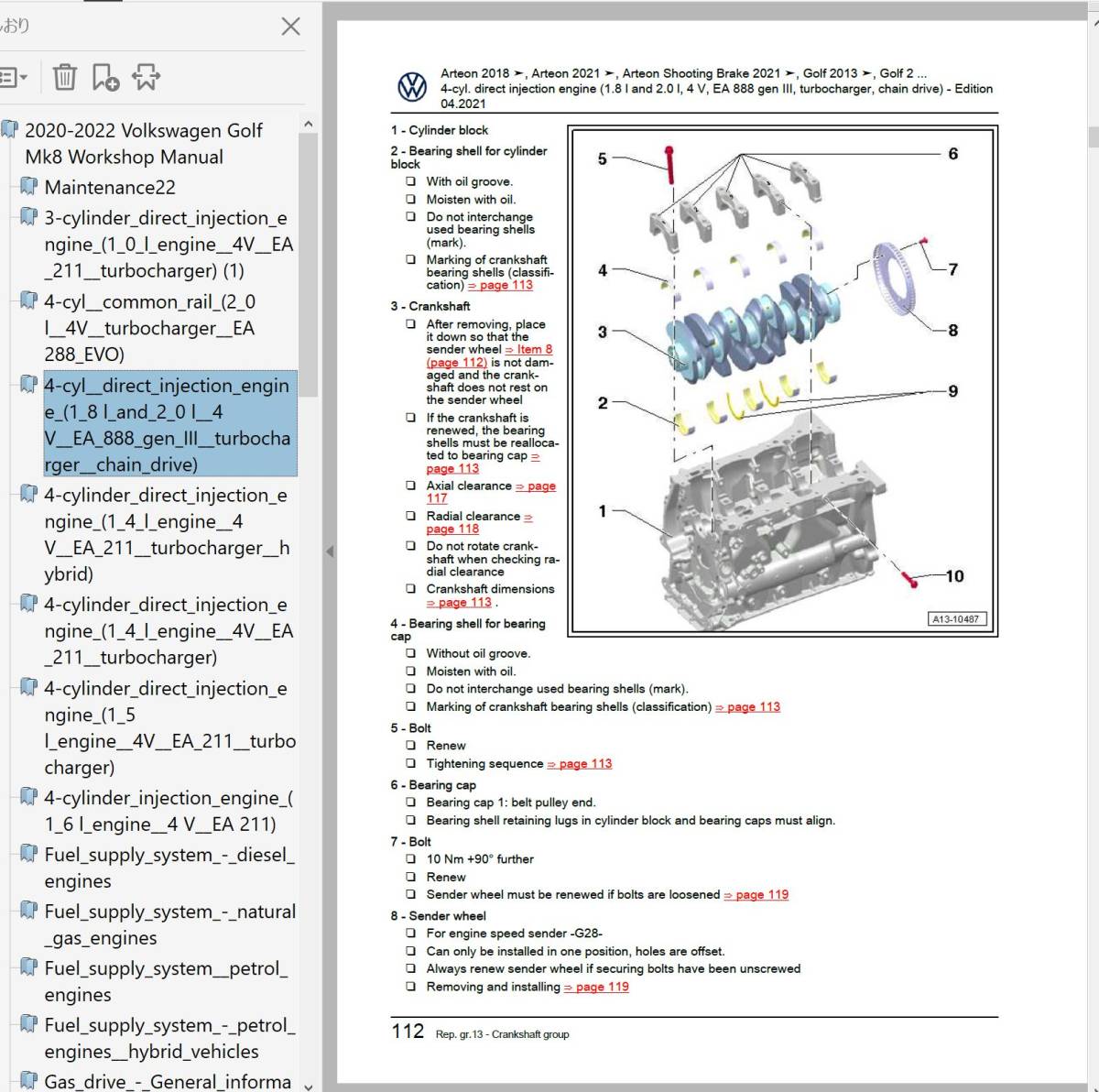The image size is (1099, 1092).
Task: Click bookmarks panel scrollbar up arrow
Action: [308, 124]
